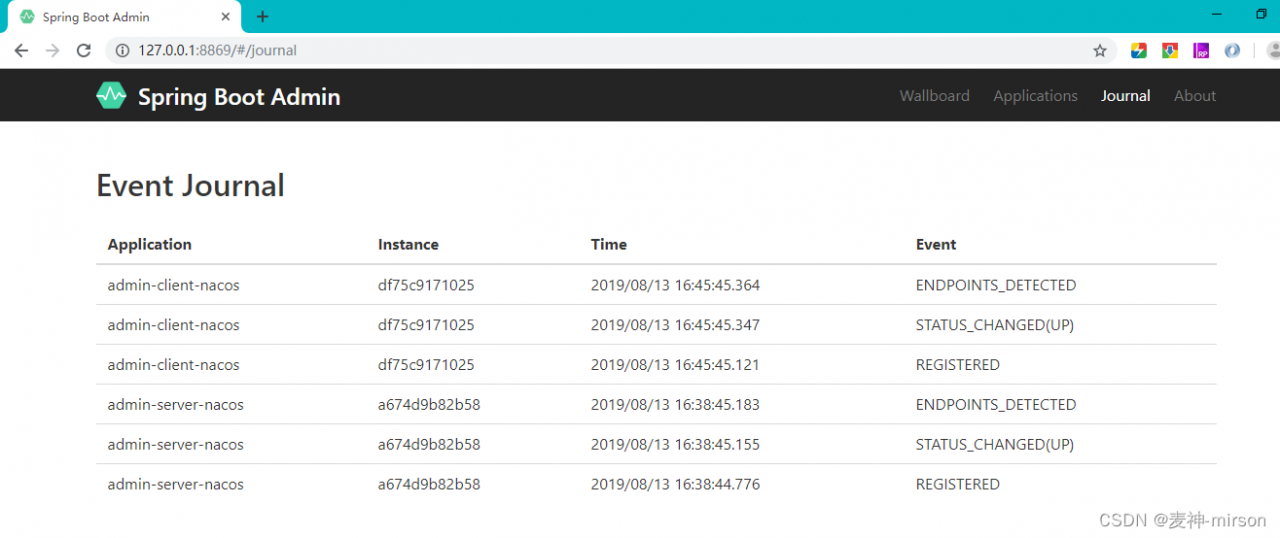
Task: Open the user profile avatar icon
Action: coord(1273,51)
